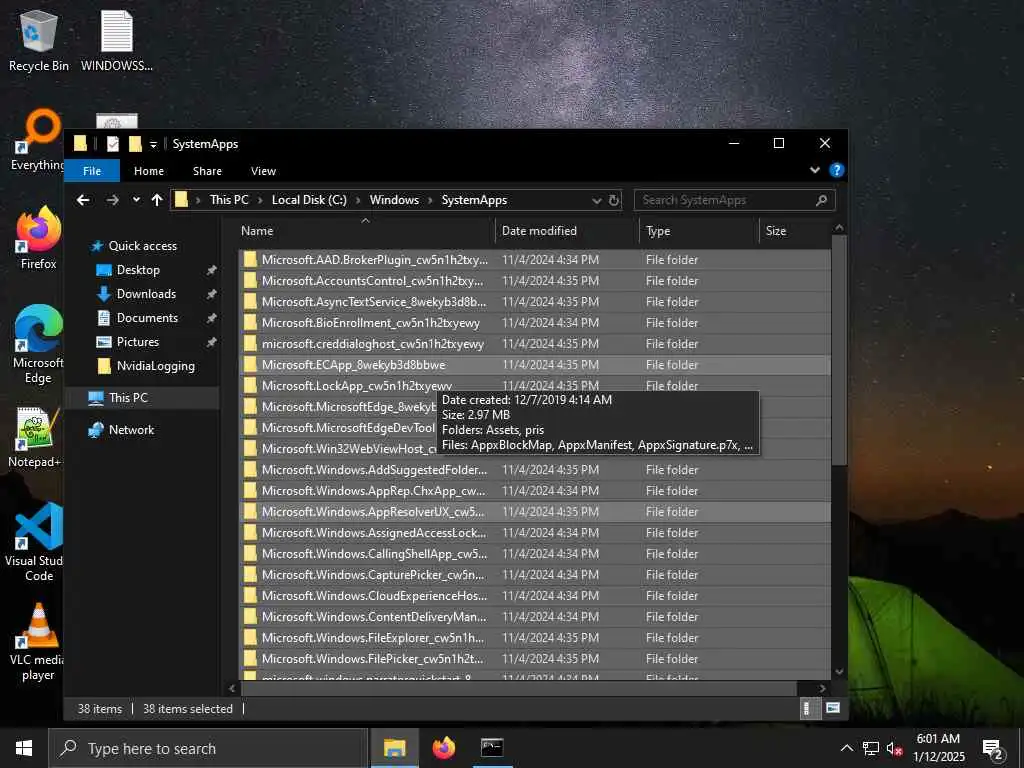
Task: Select Microsoft.Windows.CapturePicker folder
Action: point(534,575)
